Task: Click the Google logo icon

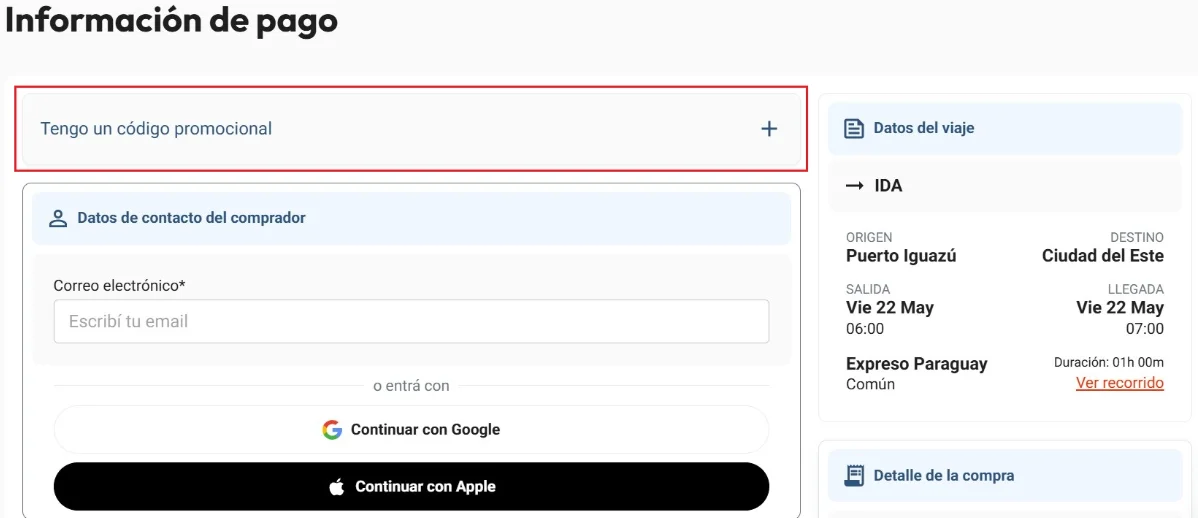Action: coord(332,429)
